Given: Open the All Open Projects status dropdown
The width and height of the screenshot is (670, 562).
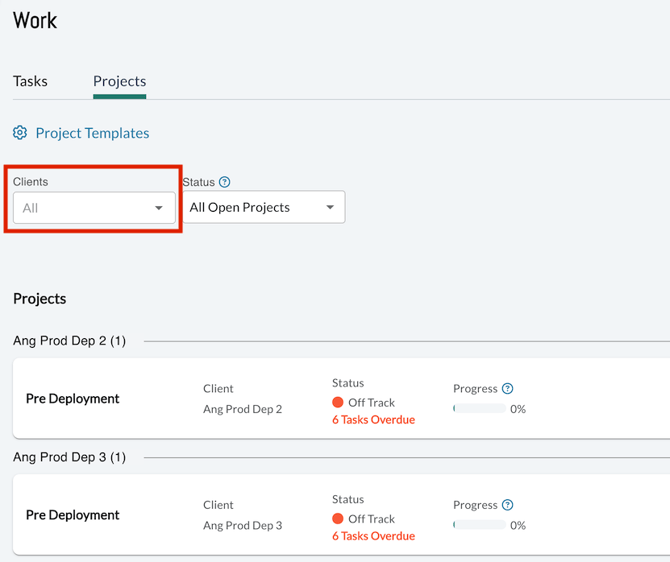Looking at the screenshot, I should point(264,207).
